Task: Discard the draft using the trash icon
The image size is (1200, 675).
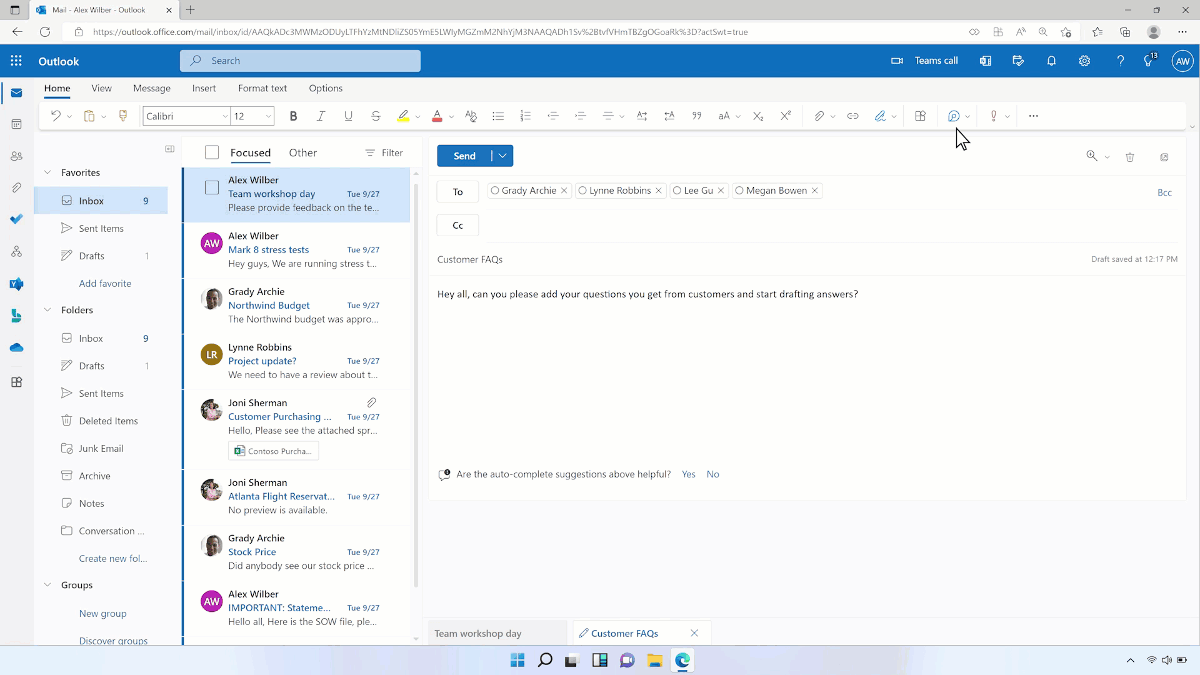Action: click(x=1130, y=157)
